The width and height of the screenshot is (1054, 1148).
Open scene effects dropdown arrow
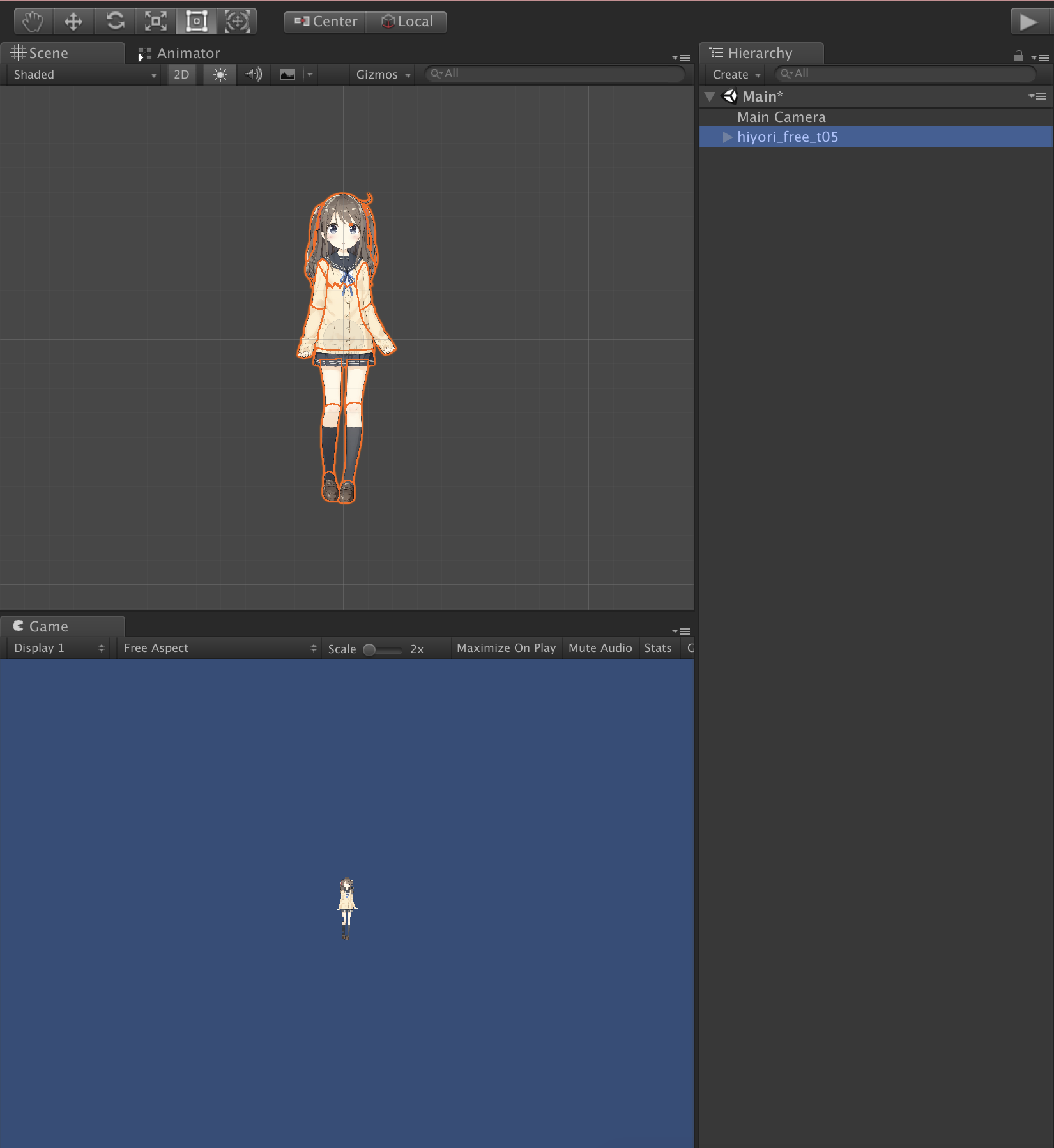click(310, 75)
